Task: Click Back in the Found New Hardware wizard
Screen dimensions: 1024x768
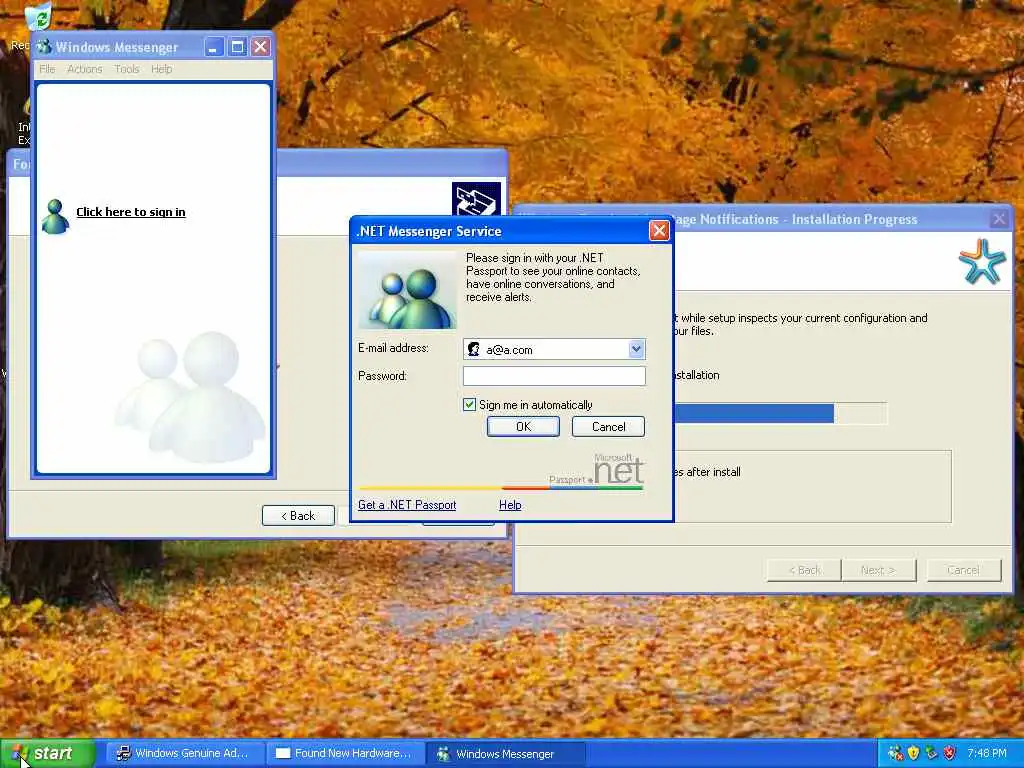Action: pyautogui.click(x=298, y=516)
